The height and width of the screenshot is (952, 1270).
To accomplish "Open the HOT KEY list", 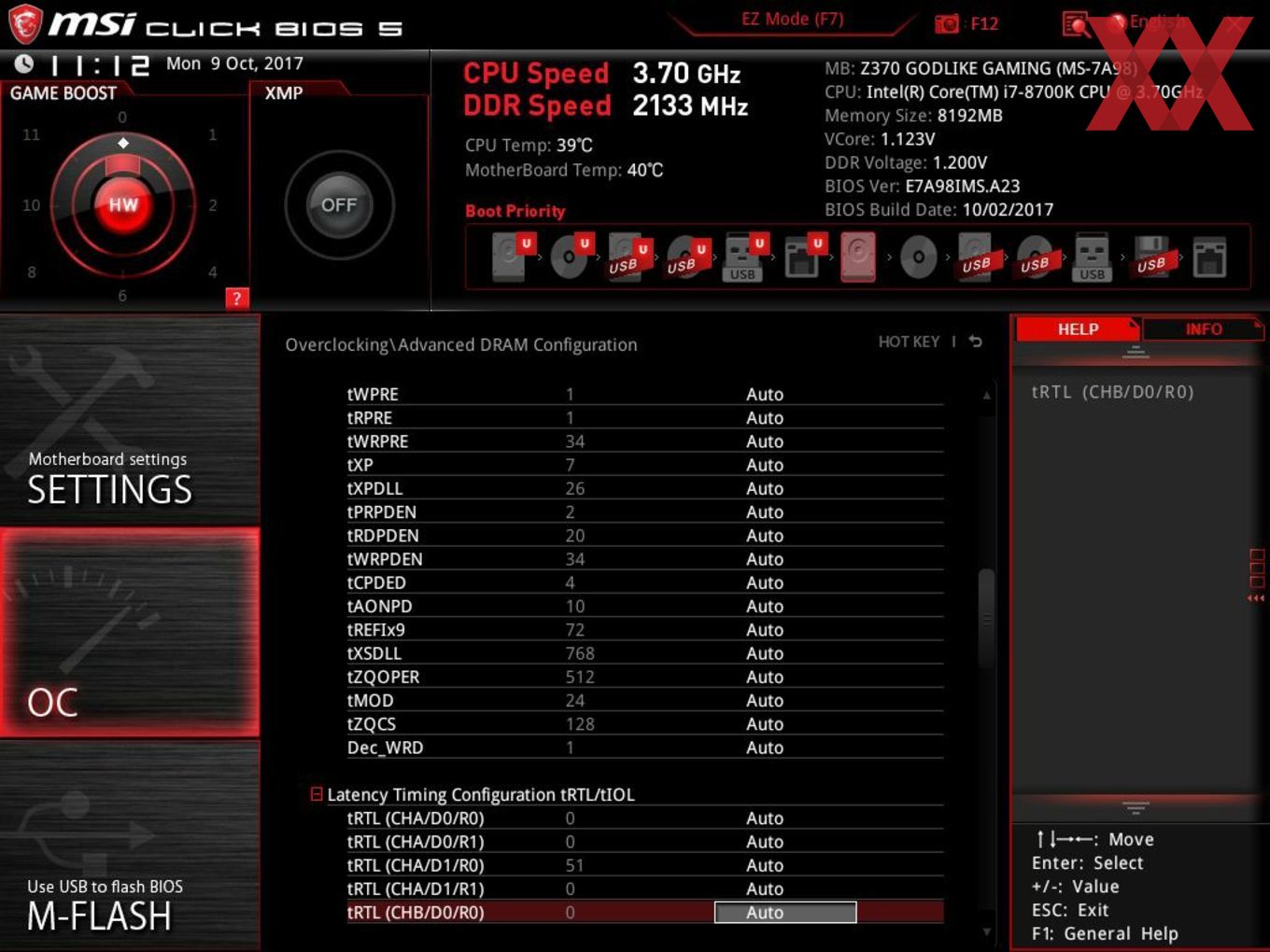I will point(909,342).
